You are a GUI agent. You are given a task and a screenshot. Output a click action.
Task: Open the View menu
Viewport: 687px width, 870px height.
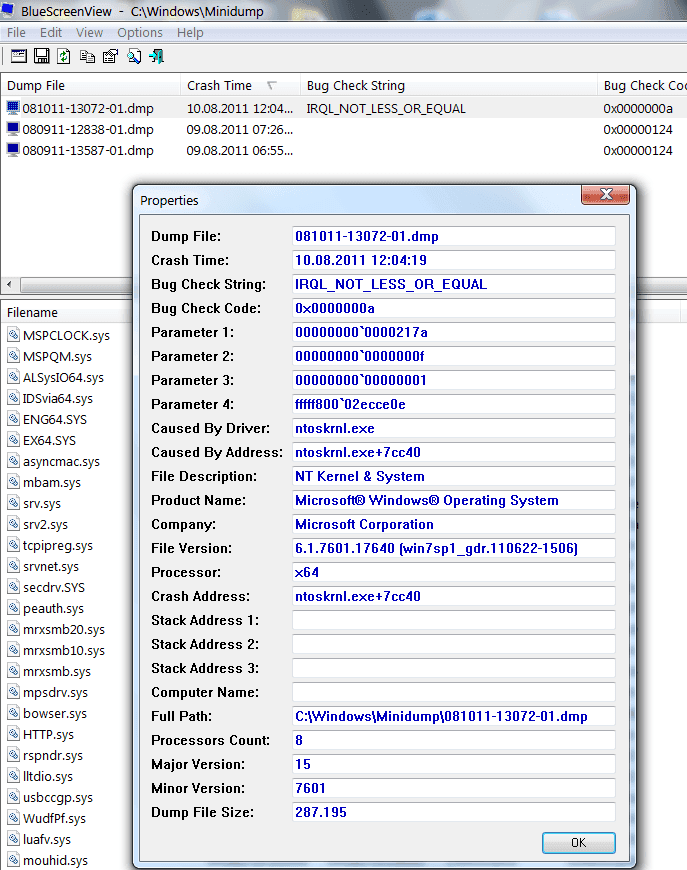click(89, 33)
